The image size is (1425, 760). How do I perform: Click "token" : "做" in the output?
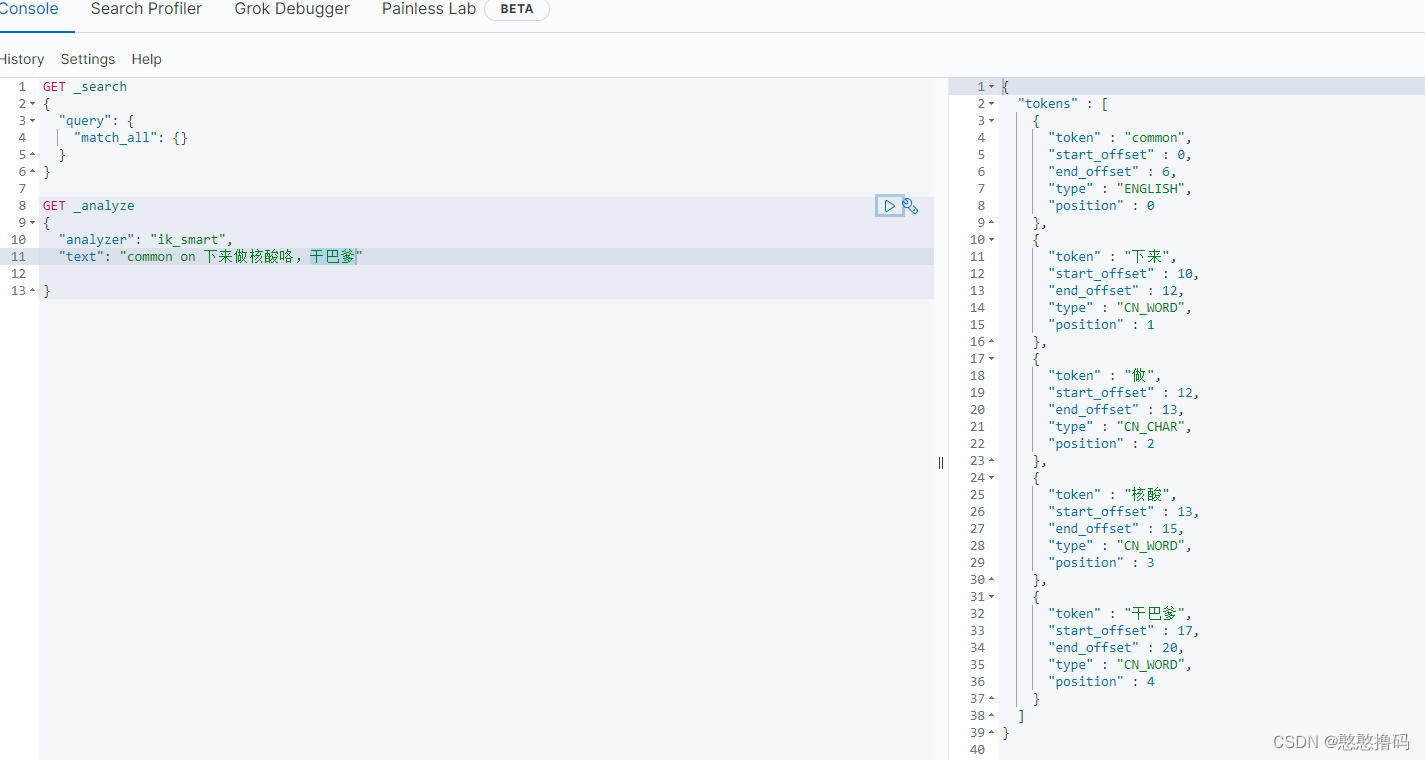[1105, 376]
